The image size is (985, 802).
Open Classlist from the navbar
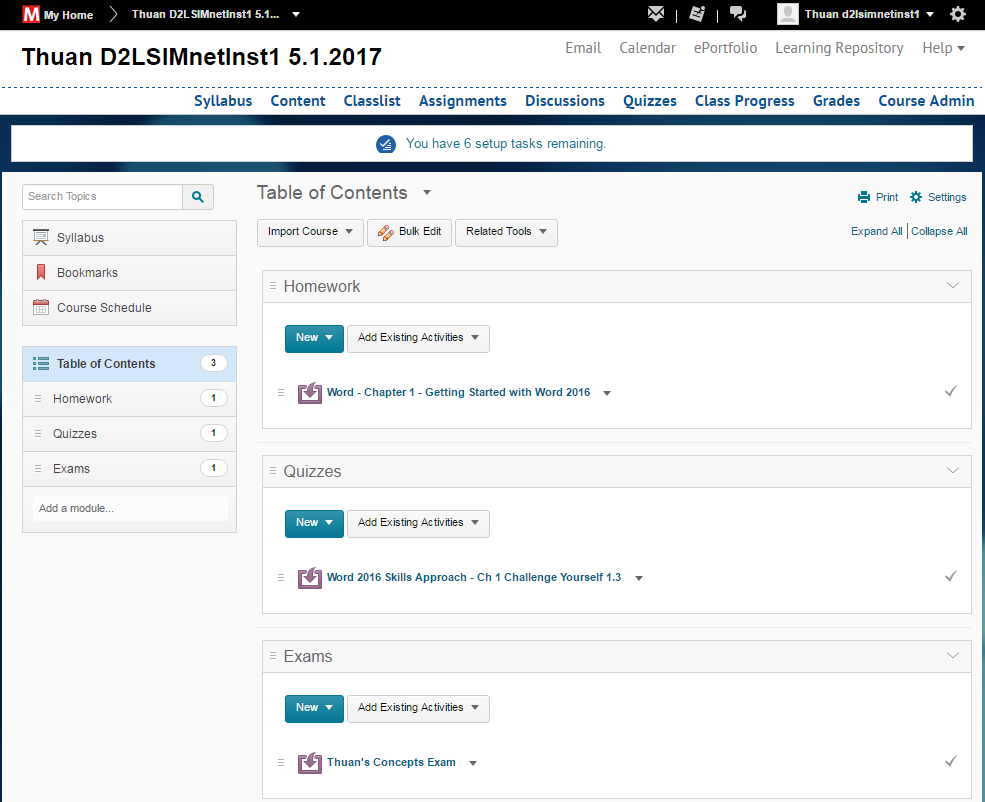(372, 101)
